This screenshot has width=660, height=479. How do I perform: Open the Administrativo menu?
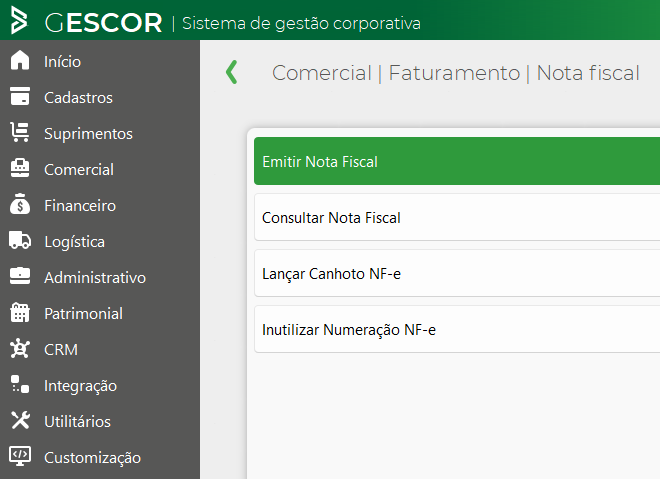(95, 278)
